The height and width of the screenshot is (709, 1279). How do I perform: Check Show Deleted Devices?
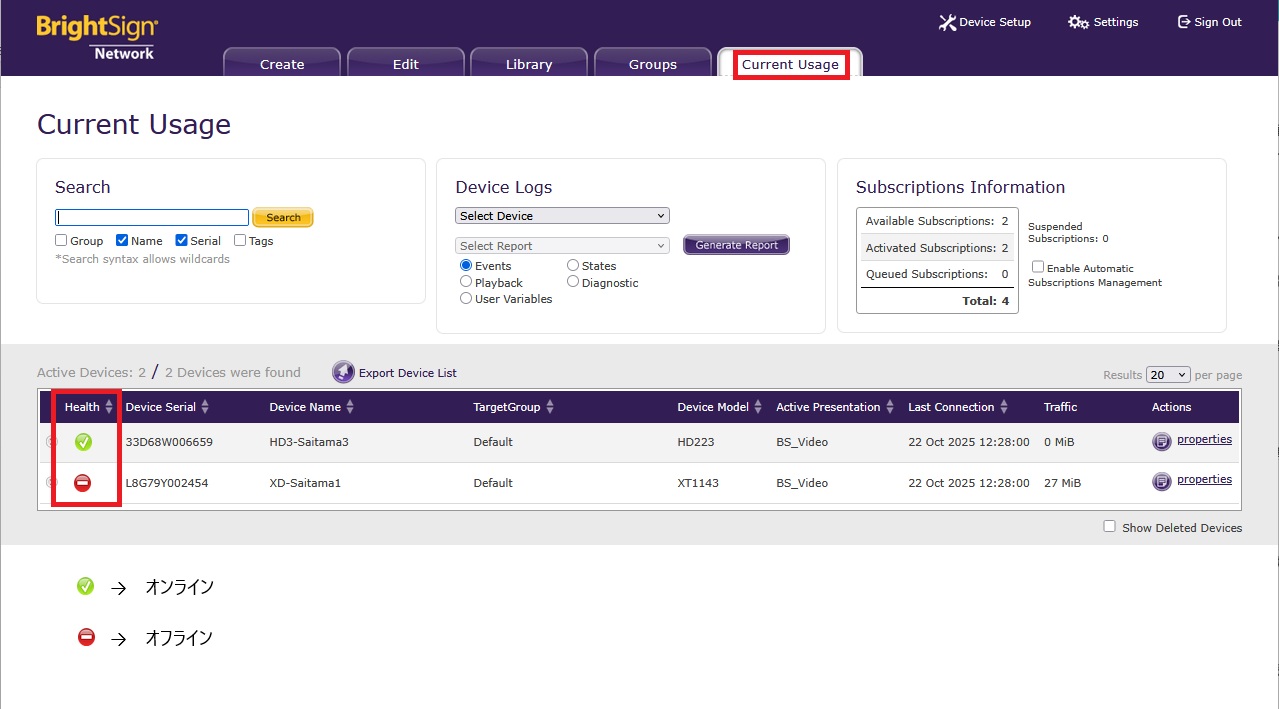click(1109, 526)
